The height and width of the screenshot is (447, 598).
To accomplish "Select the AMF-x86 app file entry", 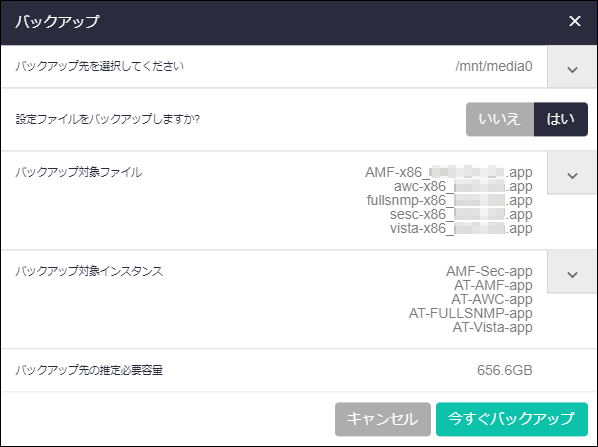I will coord(448,172).
